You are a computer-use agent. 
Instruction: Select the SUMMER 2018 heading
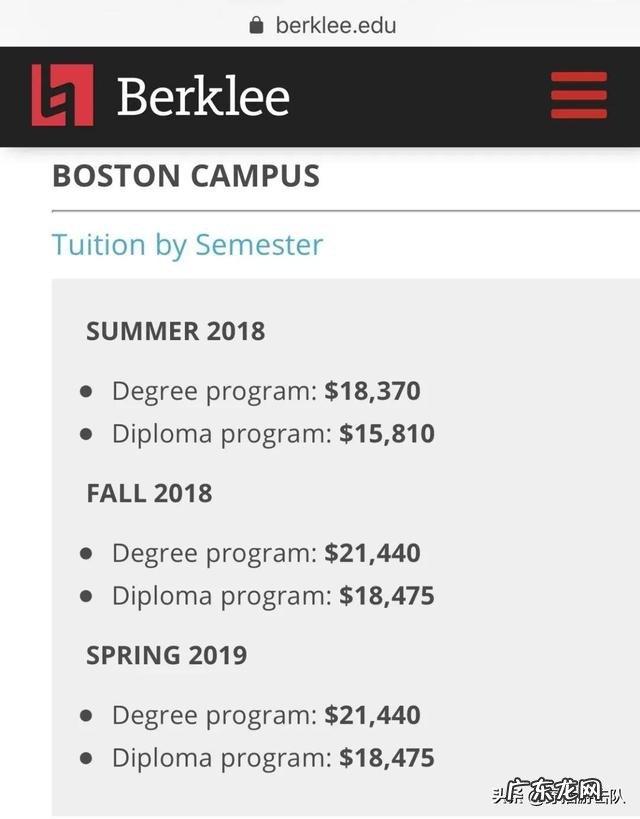pos(176,331)
